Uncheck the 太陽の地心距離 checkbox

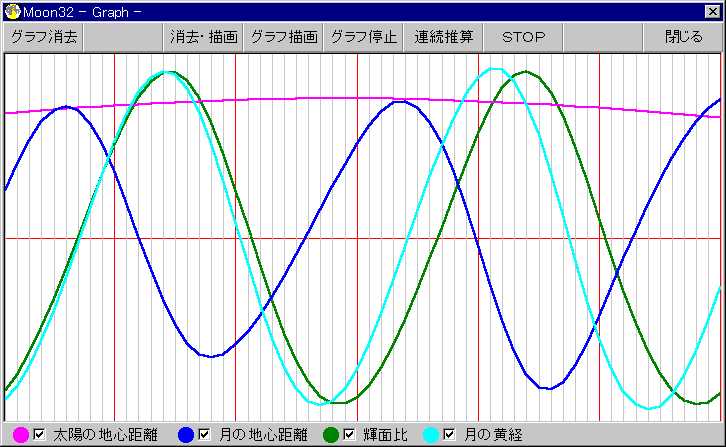[x=40, y=434]
